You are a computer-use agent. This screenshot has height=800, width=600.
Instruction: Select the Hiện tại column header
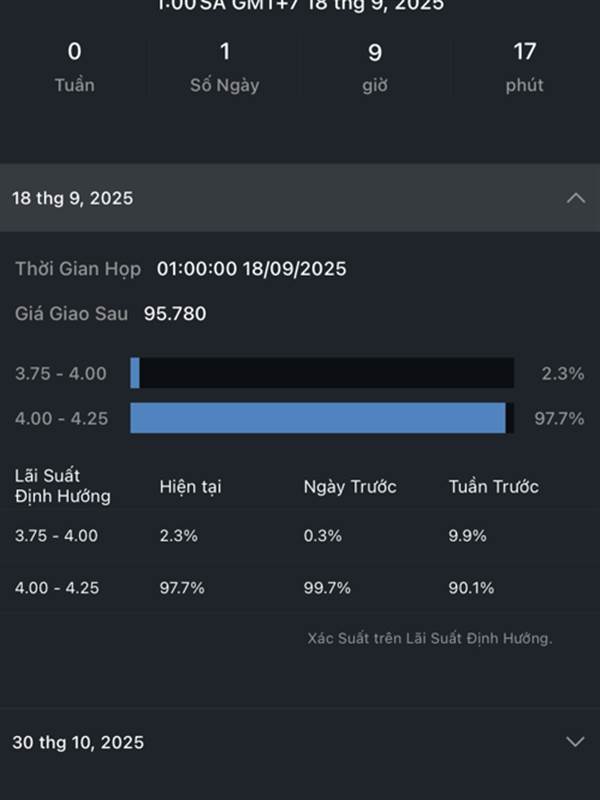190,487
